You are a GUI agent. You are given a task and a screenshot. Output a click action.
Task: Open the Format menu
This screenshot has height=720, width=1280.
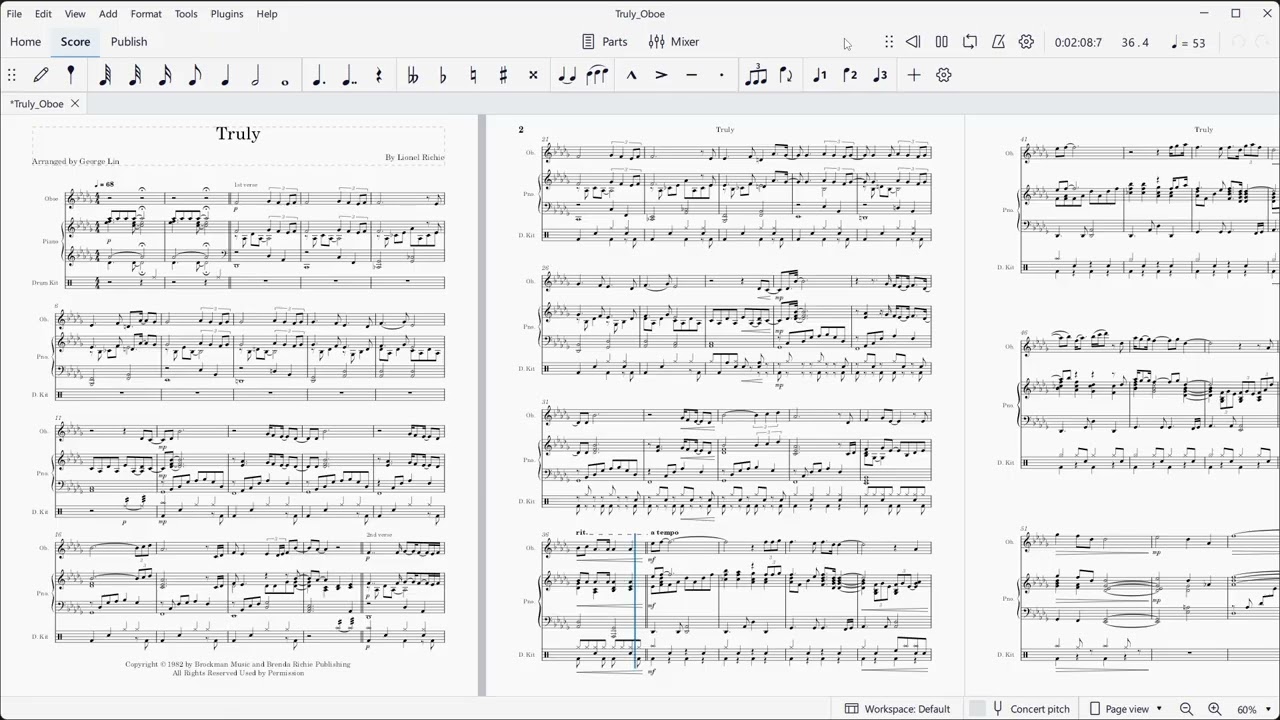(146, 14)
